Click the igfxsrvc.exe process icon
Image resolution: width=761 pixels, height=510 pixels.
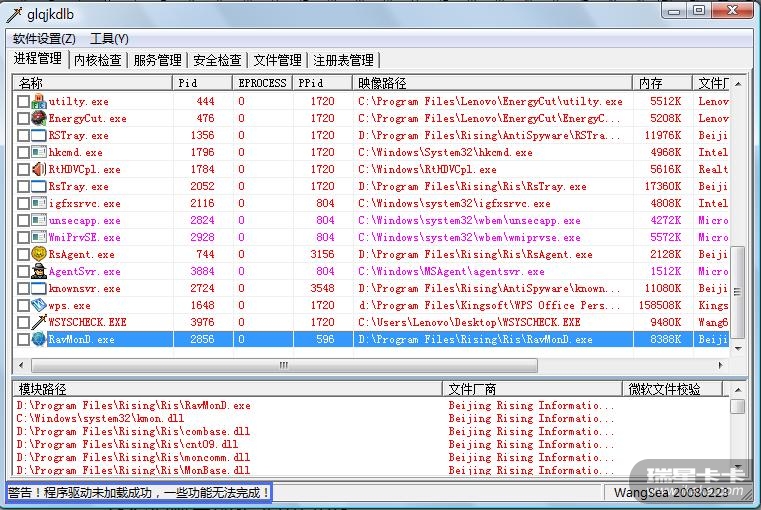(39, 203)
